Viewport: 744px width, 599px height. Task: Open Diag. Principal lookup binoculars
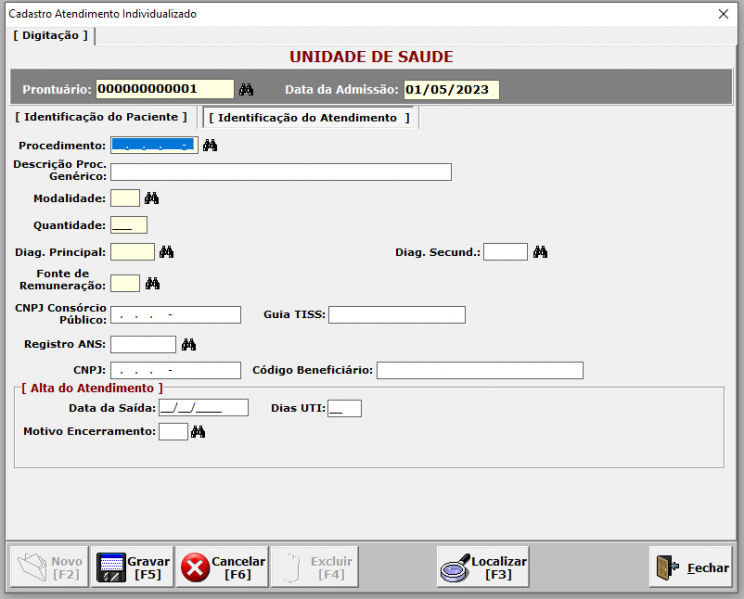point(167,252)
